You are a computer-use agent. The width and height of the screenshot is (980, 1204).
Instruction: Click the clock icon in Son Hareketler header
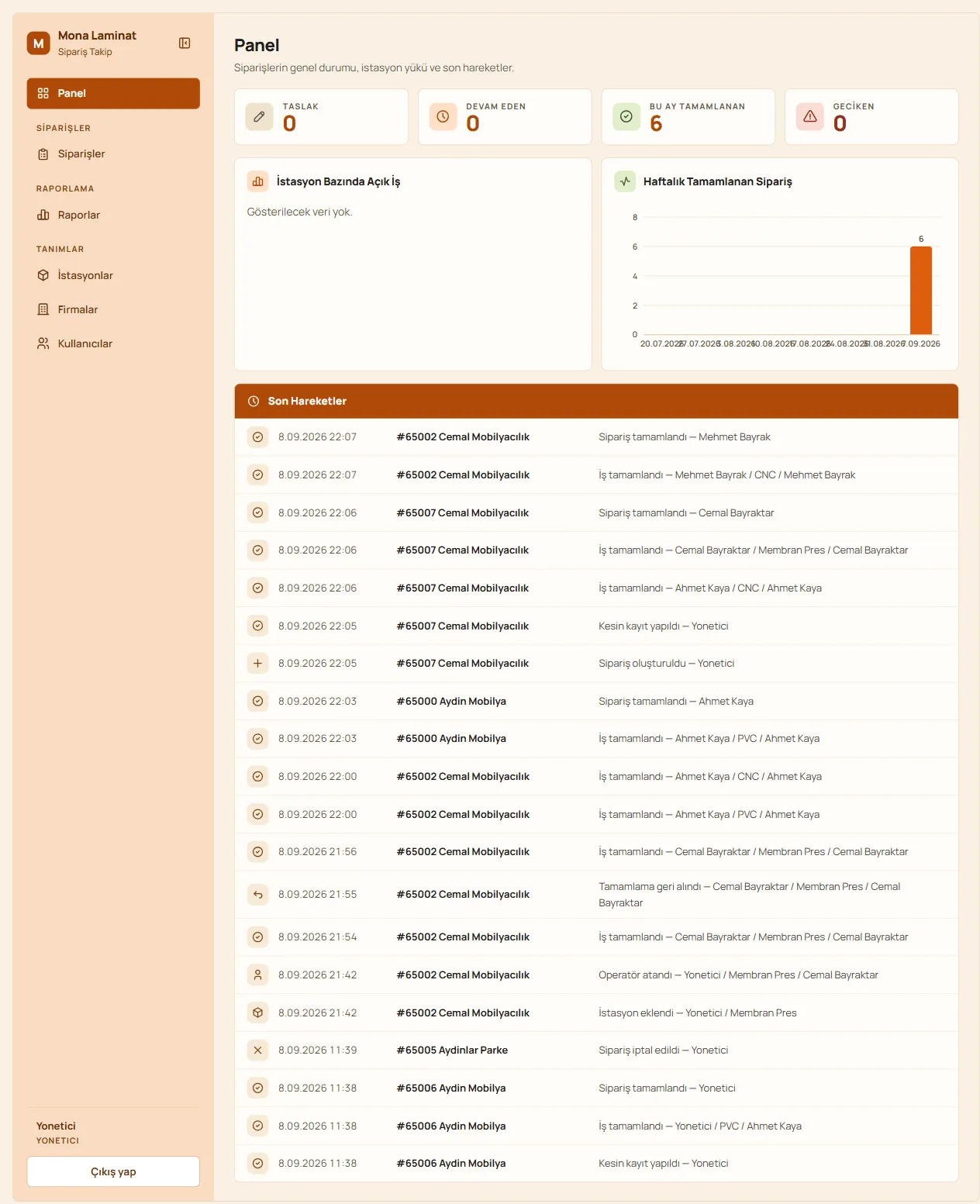(x=254, y=402)
